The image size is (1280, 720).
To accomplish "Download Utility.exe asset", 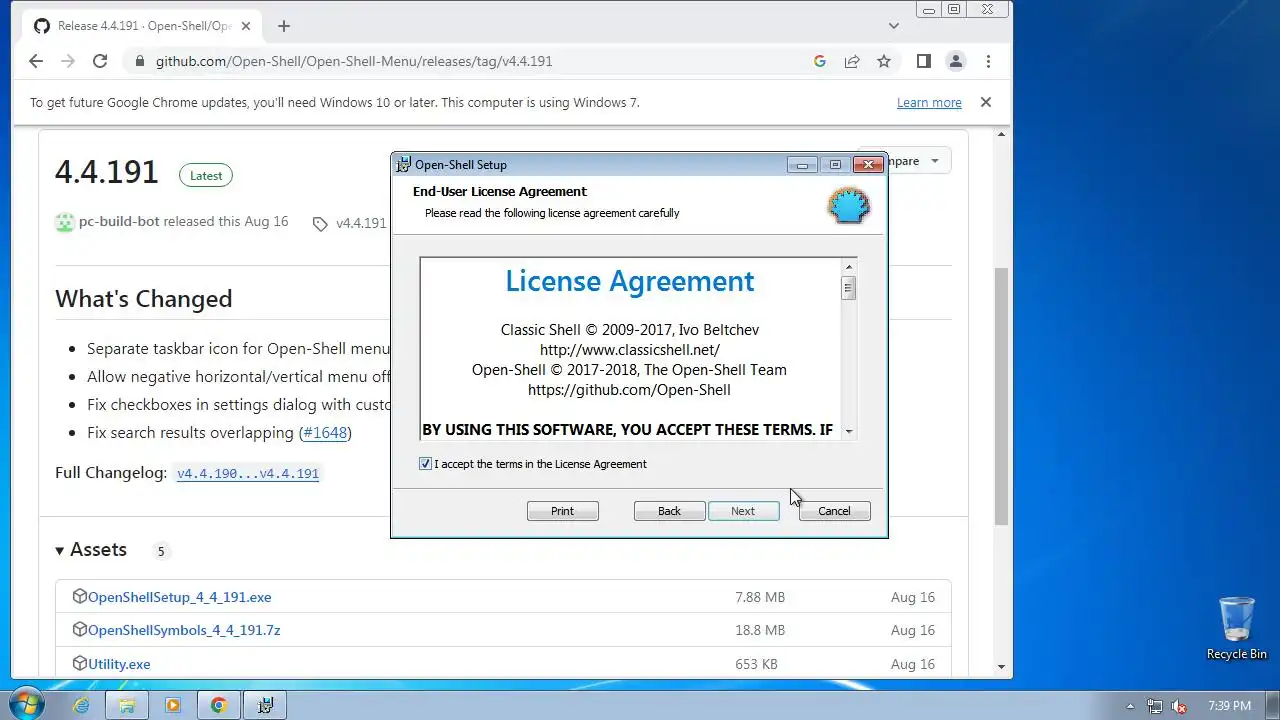I will tap(119, 664).
